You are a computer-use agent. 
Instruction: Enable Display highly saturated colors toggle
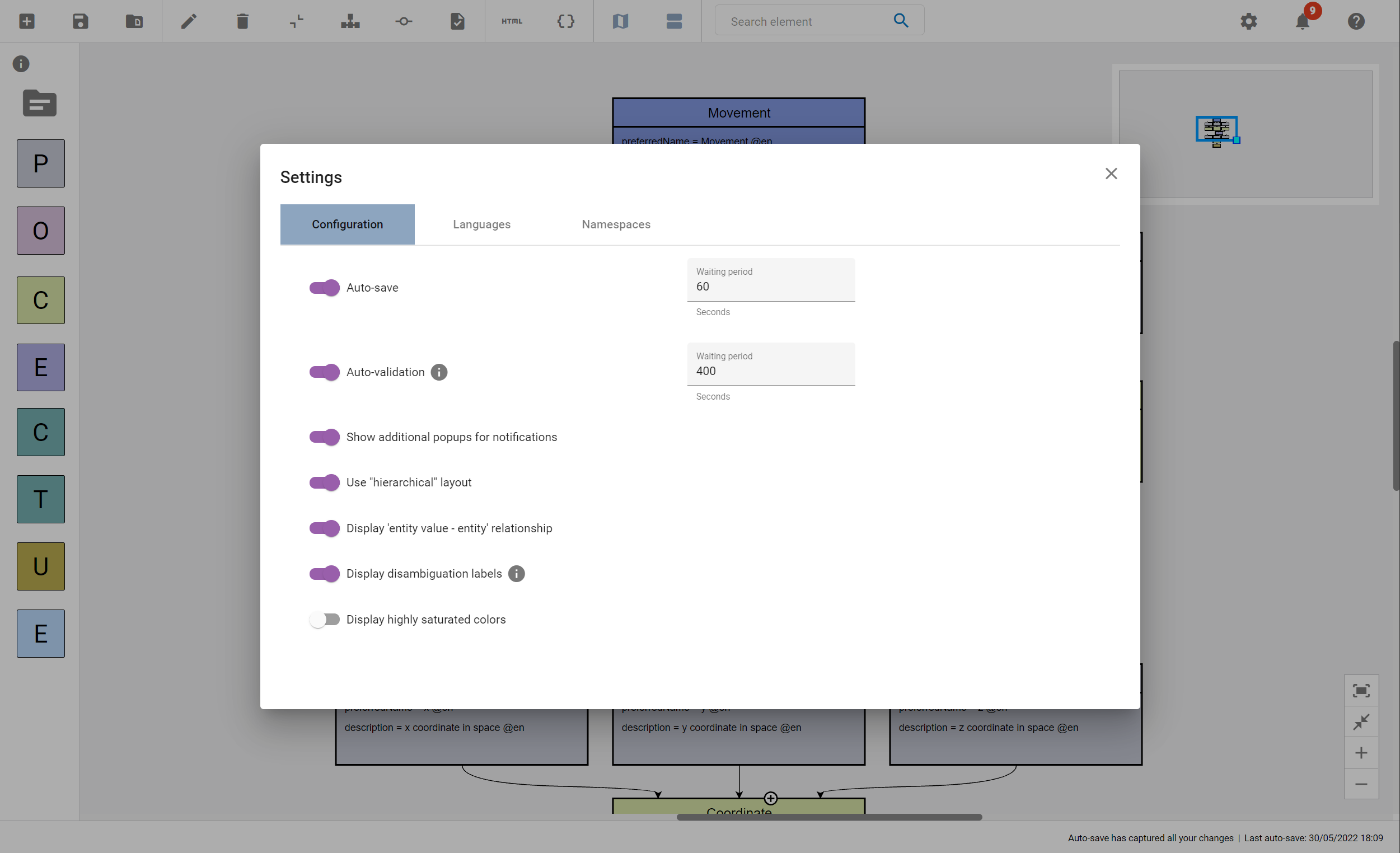click(324, 619)
